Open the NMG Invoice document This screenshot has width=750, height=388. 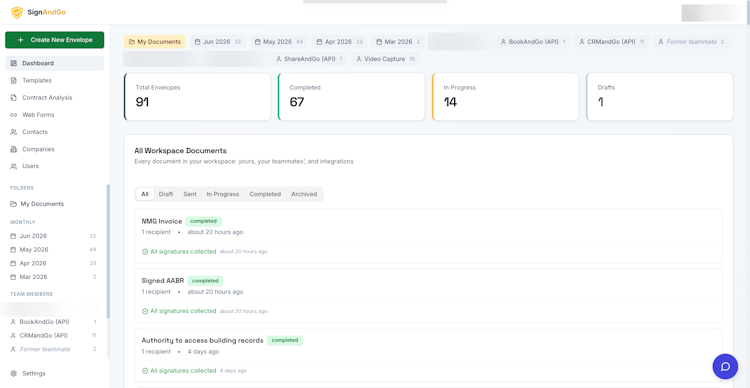coord(428,236)
